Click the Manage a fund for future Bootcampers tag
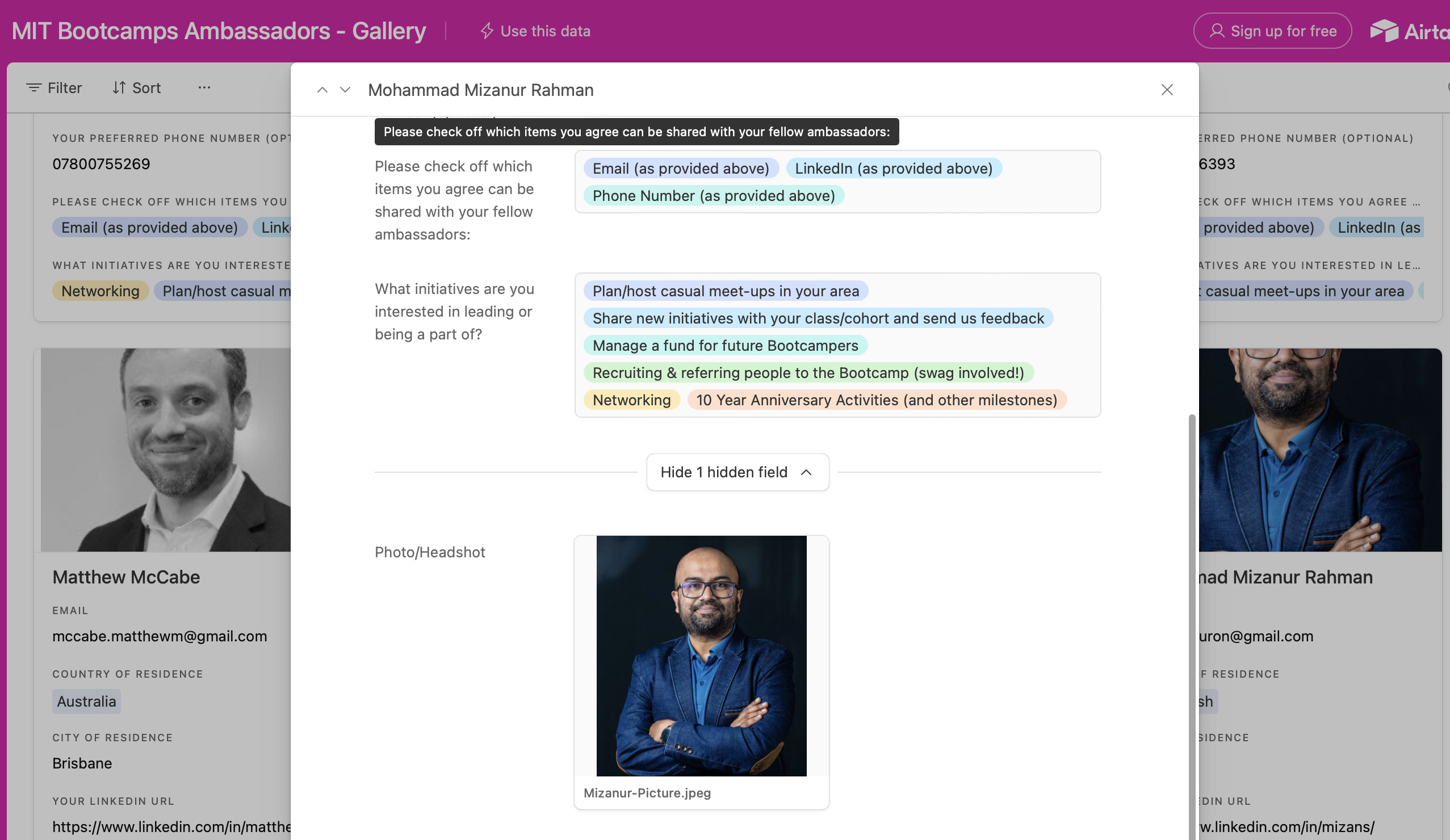The image size is (1450, 840). (x=725, y=345)
